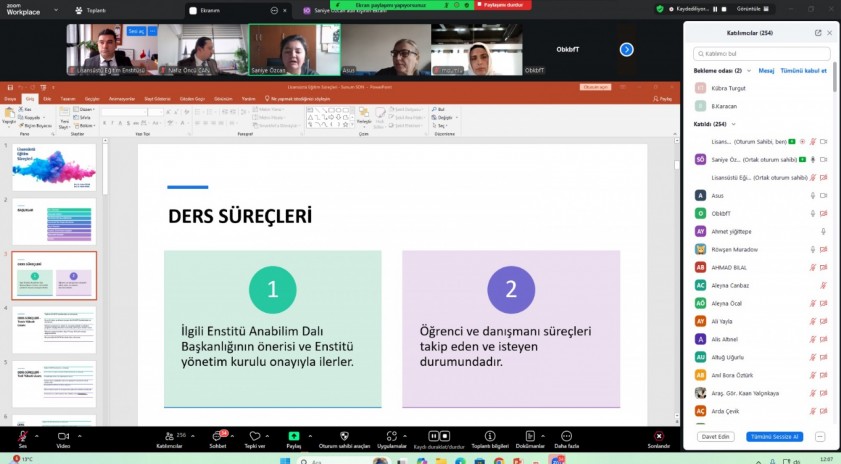Click the Tepki ver reactions icon

point(254,437)
